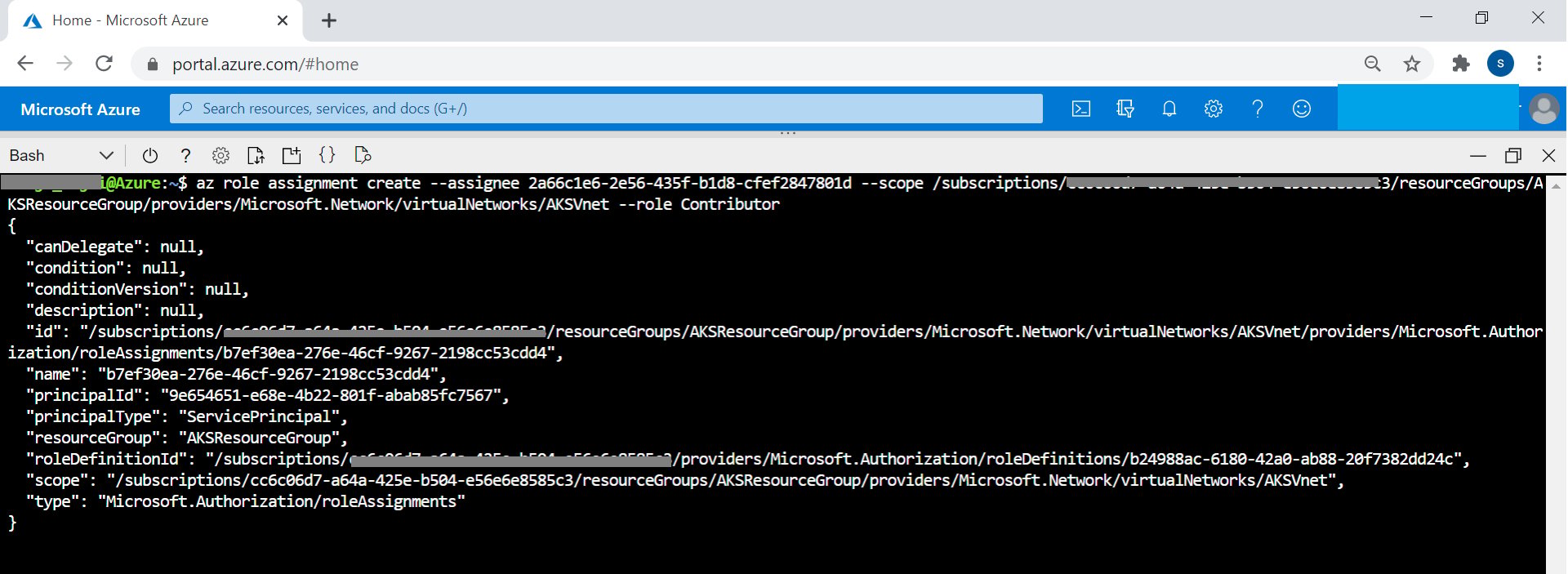Close the Cloud Shell panel
Image resolution: width=1568 pixels, height=574 pixels.
(x=1548, y=155)
